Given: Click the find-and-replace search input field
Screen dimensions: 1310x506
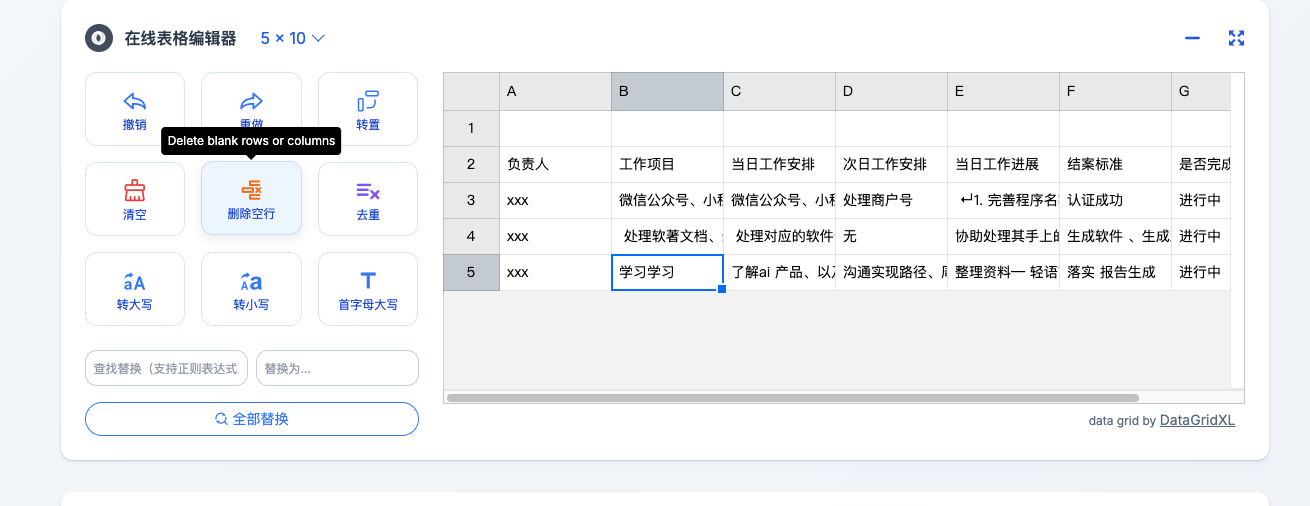Looking at the screenshot, I should [x=167, y=368].
